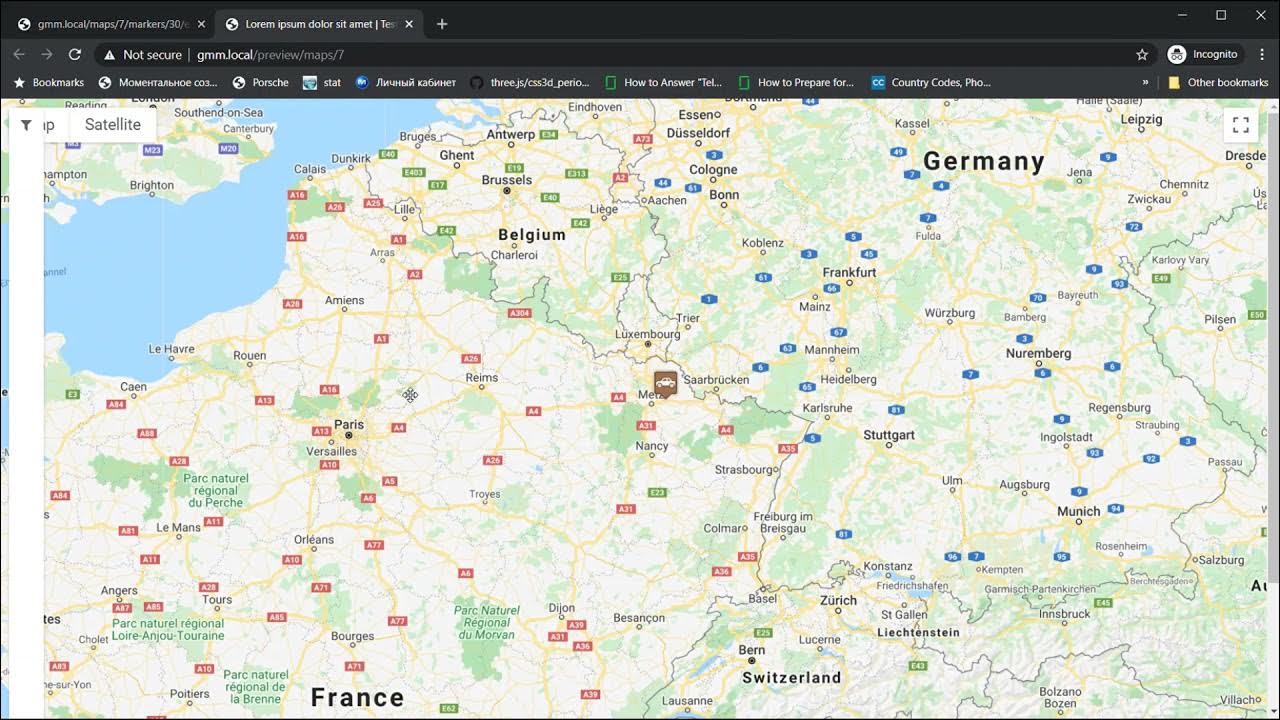The height and width of the screenshot is (720, 1280).
Task: Click the Switzerland country label
Action: (792, 677)
